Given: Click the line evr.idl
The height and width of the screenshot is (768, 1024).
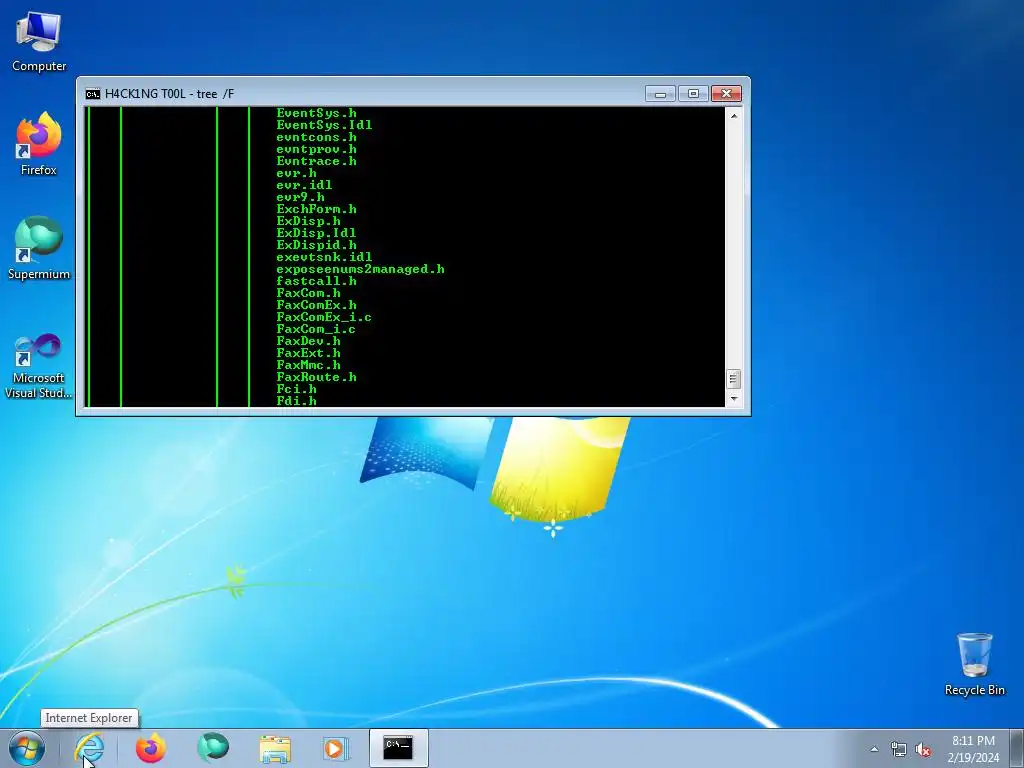Looking at the screenshot, I should click(304, 185).
